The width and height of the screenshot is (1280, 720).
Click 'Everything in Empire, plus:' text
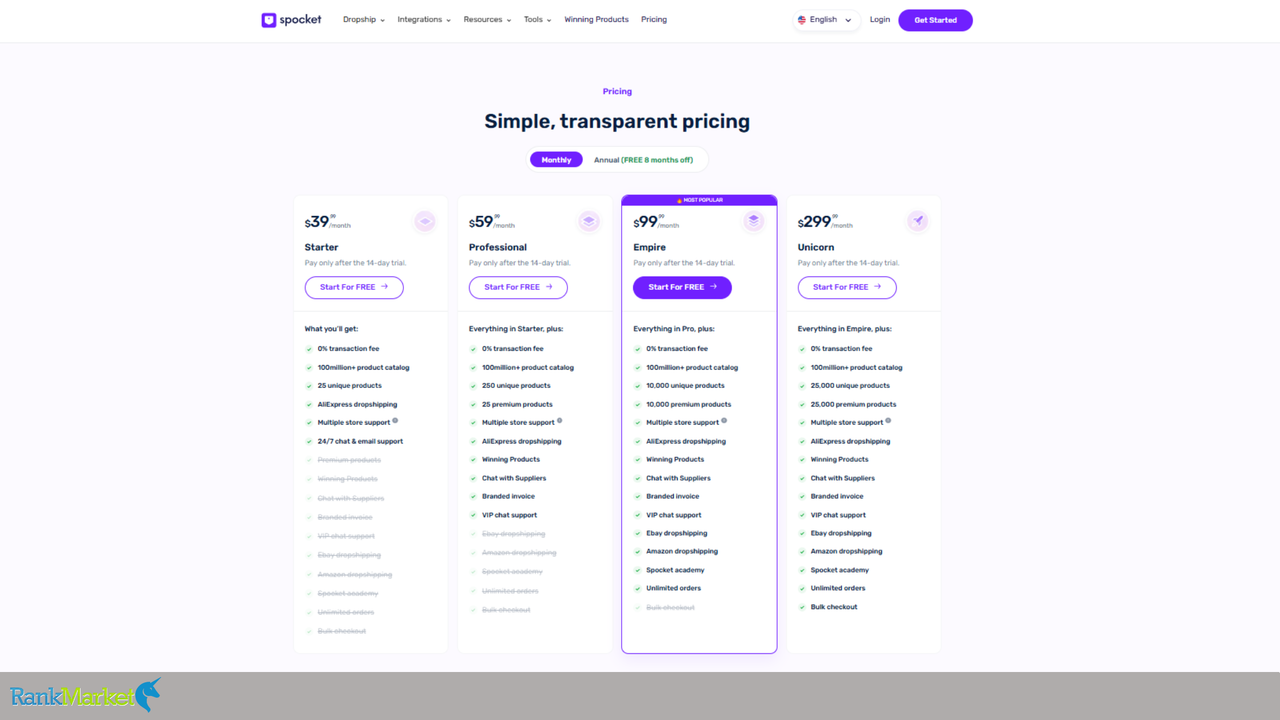[x=844, y=329]
